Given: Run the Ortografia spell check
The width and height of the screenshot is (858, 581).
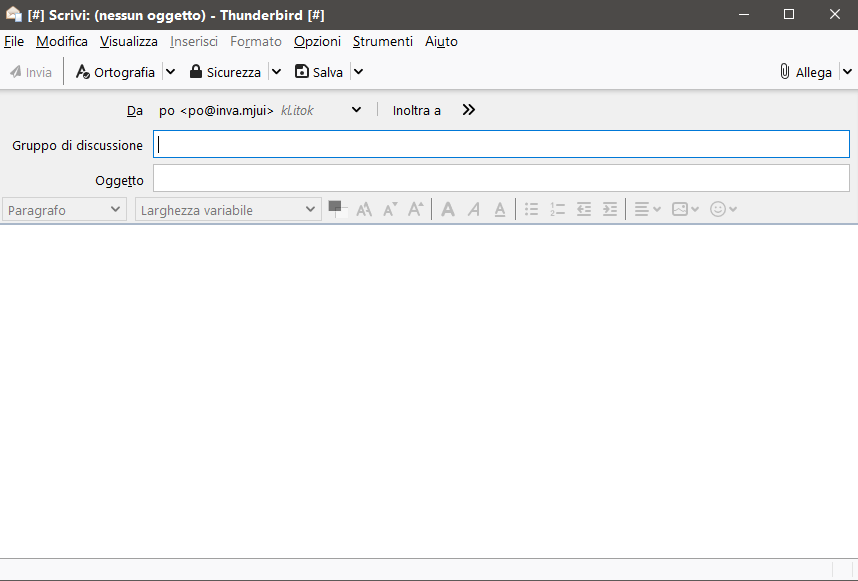Looking at the screenshot, I should coord(115,72).
